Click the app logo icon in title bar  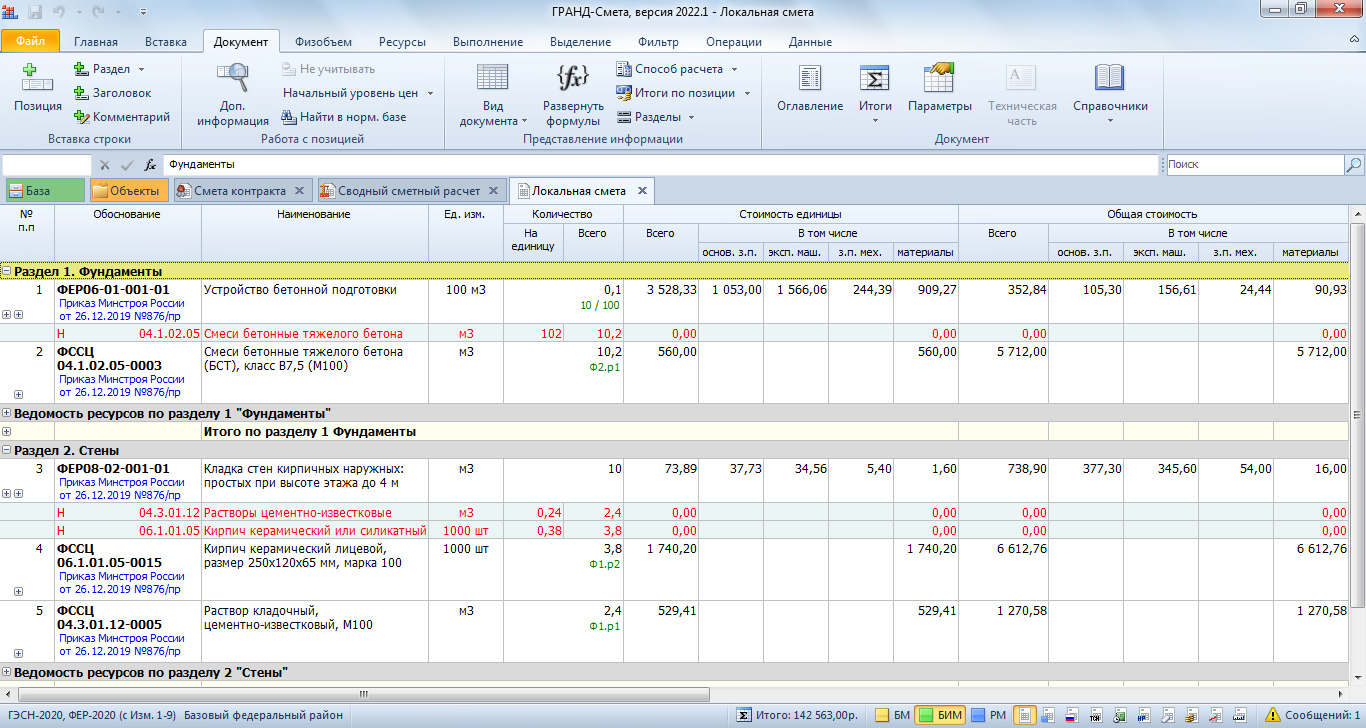(x=11, y=11)
